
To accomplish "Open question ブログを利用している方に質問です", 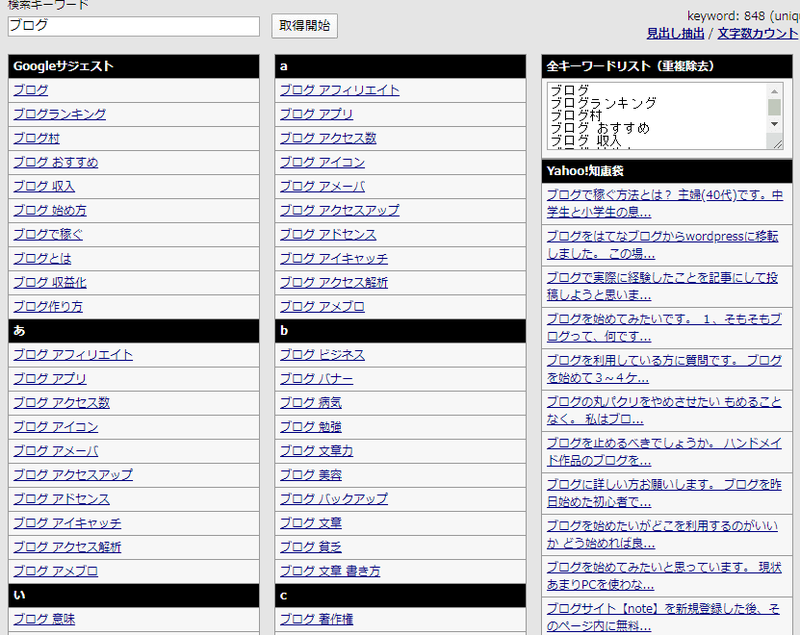I will [664, 369].
